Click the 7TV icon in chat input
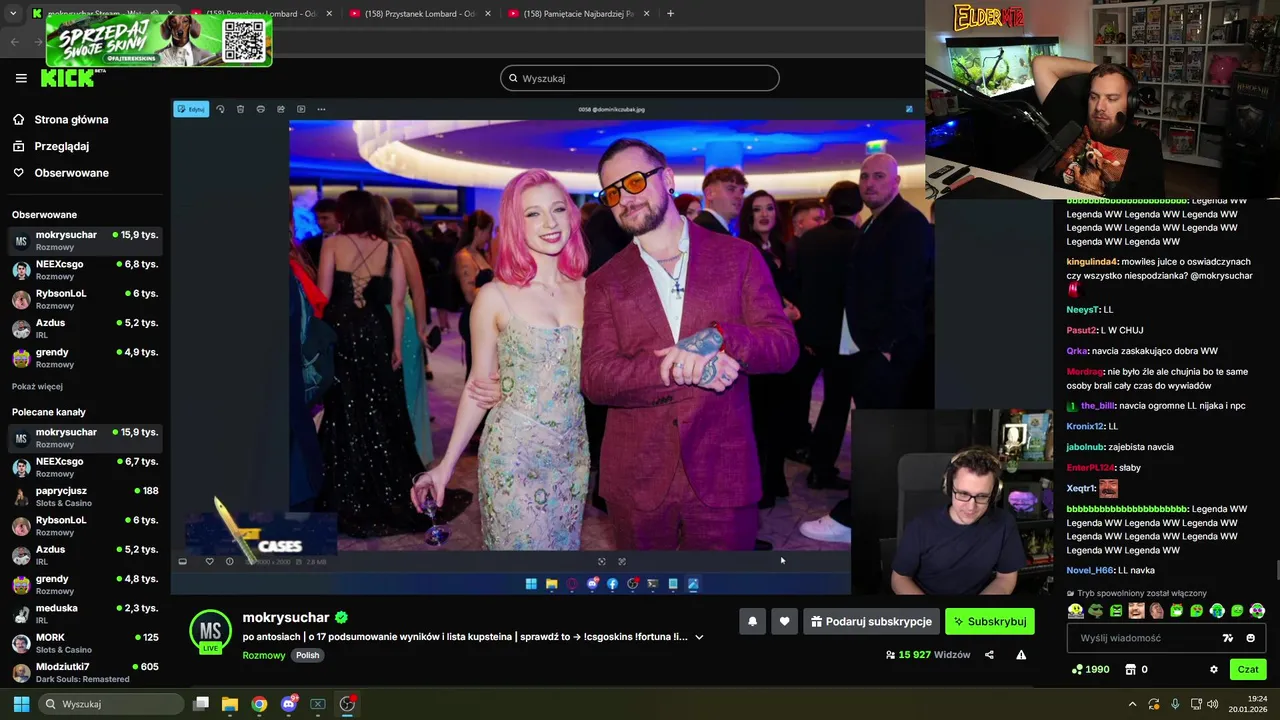This screenshot has width=1280, height=720. [x=1228, y=638]
